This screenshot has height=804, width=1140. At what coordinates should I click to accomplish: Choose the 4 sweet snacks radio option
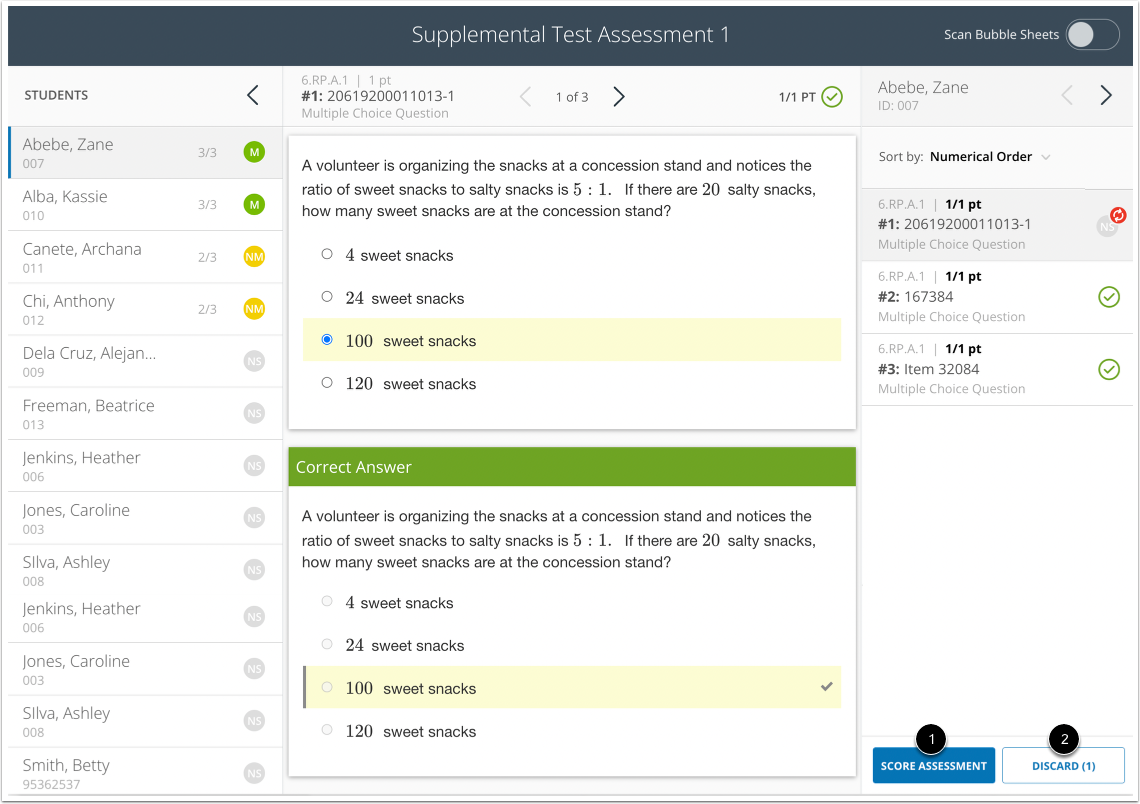[x=327, y=254]
